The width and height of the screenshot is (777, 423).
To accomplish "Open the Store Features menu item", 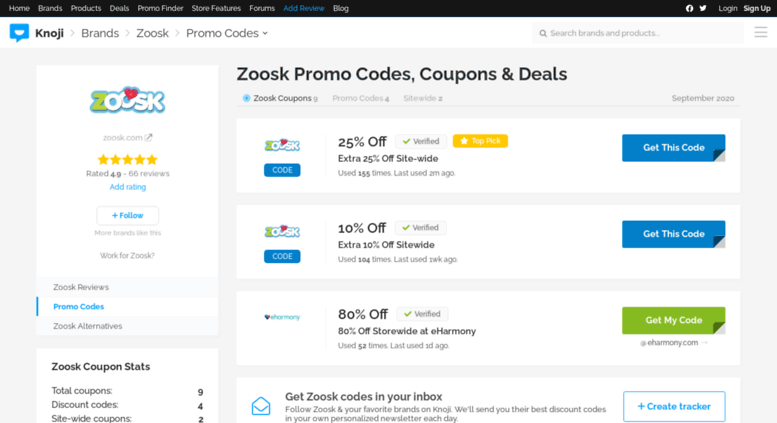I will pos(216,8).
